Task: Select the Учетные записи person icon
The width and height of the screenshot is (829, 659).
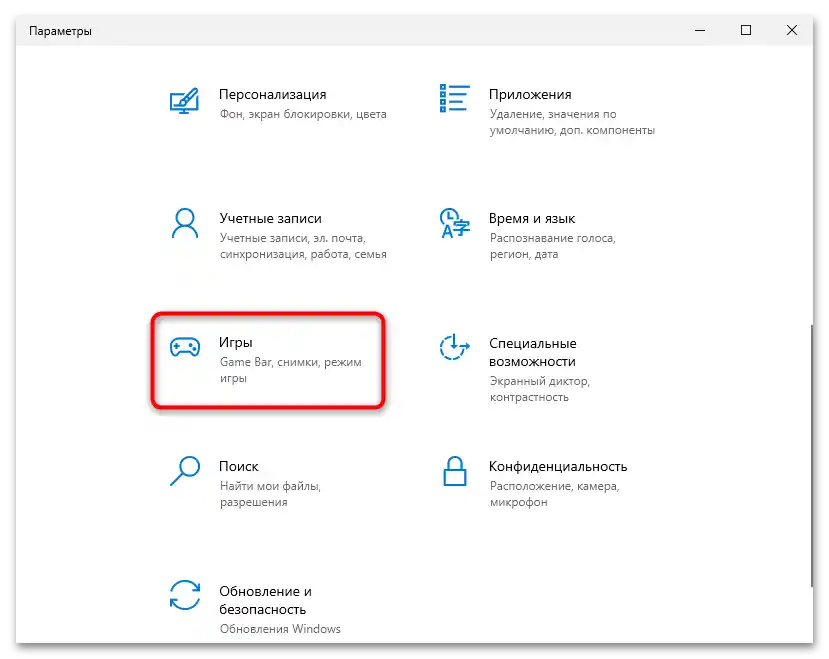Action: coord(185,224)
